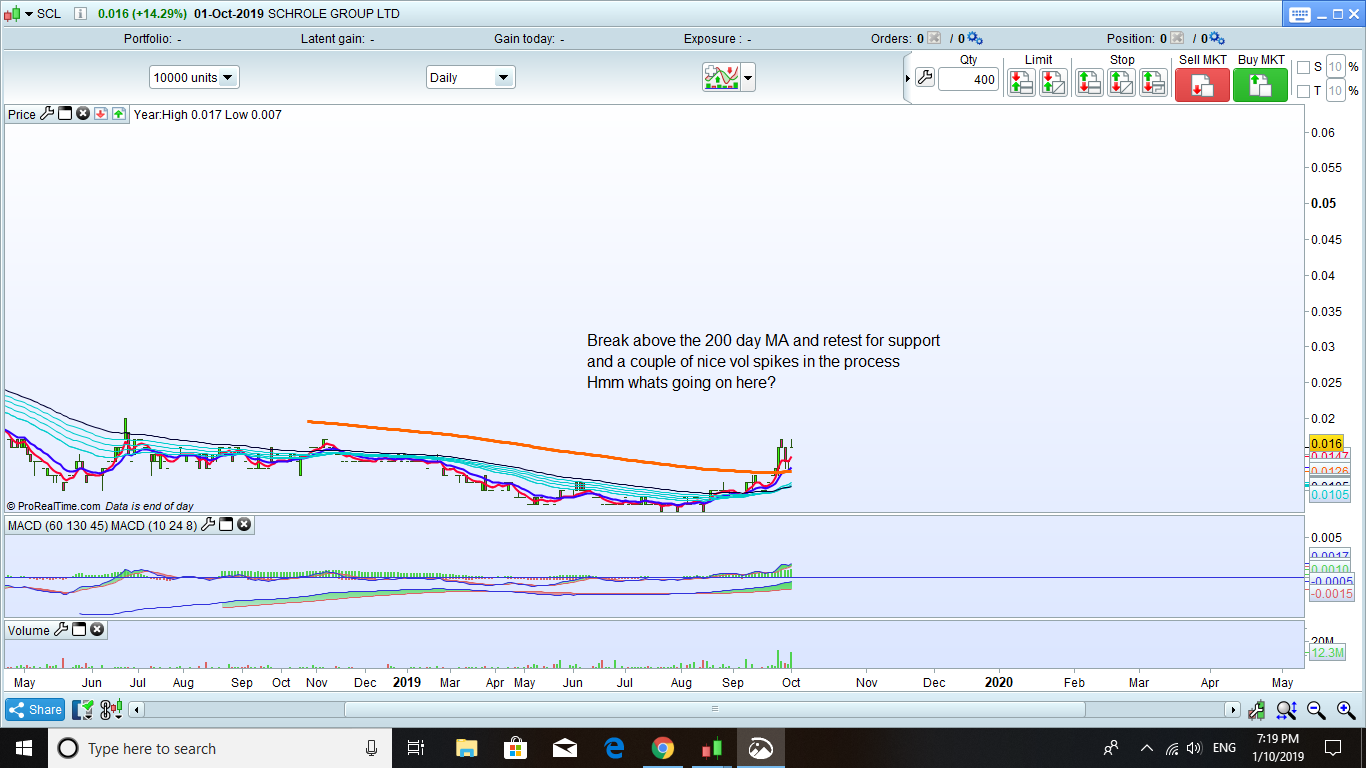Viewport: 1366px width, 768px height.
Task: Open the 10000 units dropdown
Action: (194, 77)
